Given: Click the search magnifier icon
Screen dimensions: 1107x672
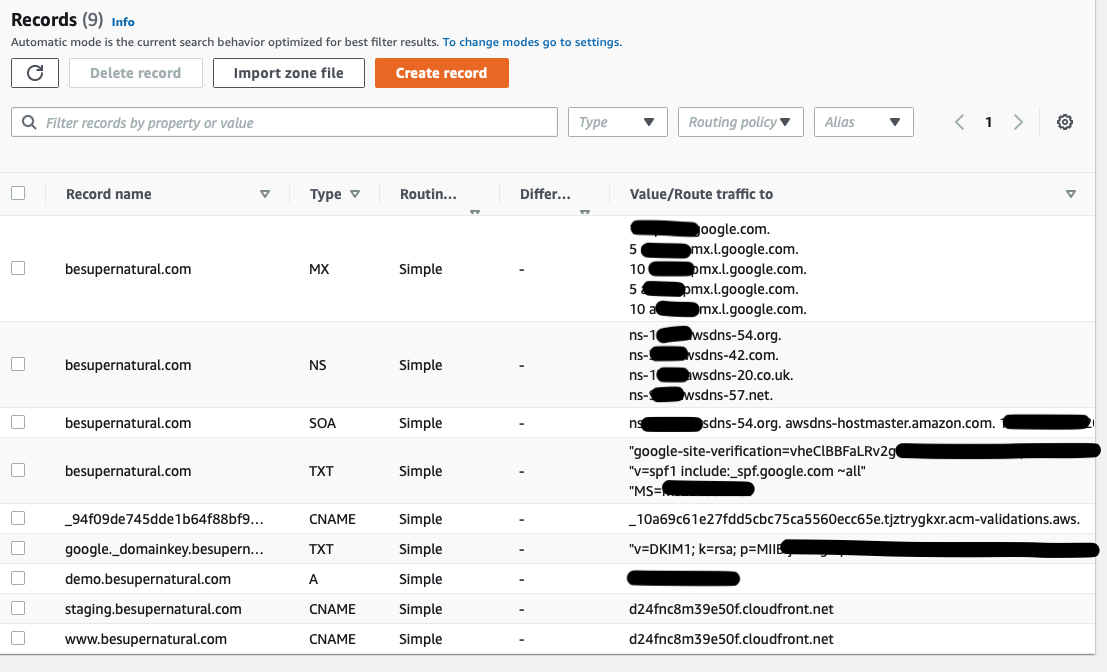Looking at the screenshot, I should point(29,122).
